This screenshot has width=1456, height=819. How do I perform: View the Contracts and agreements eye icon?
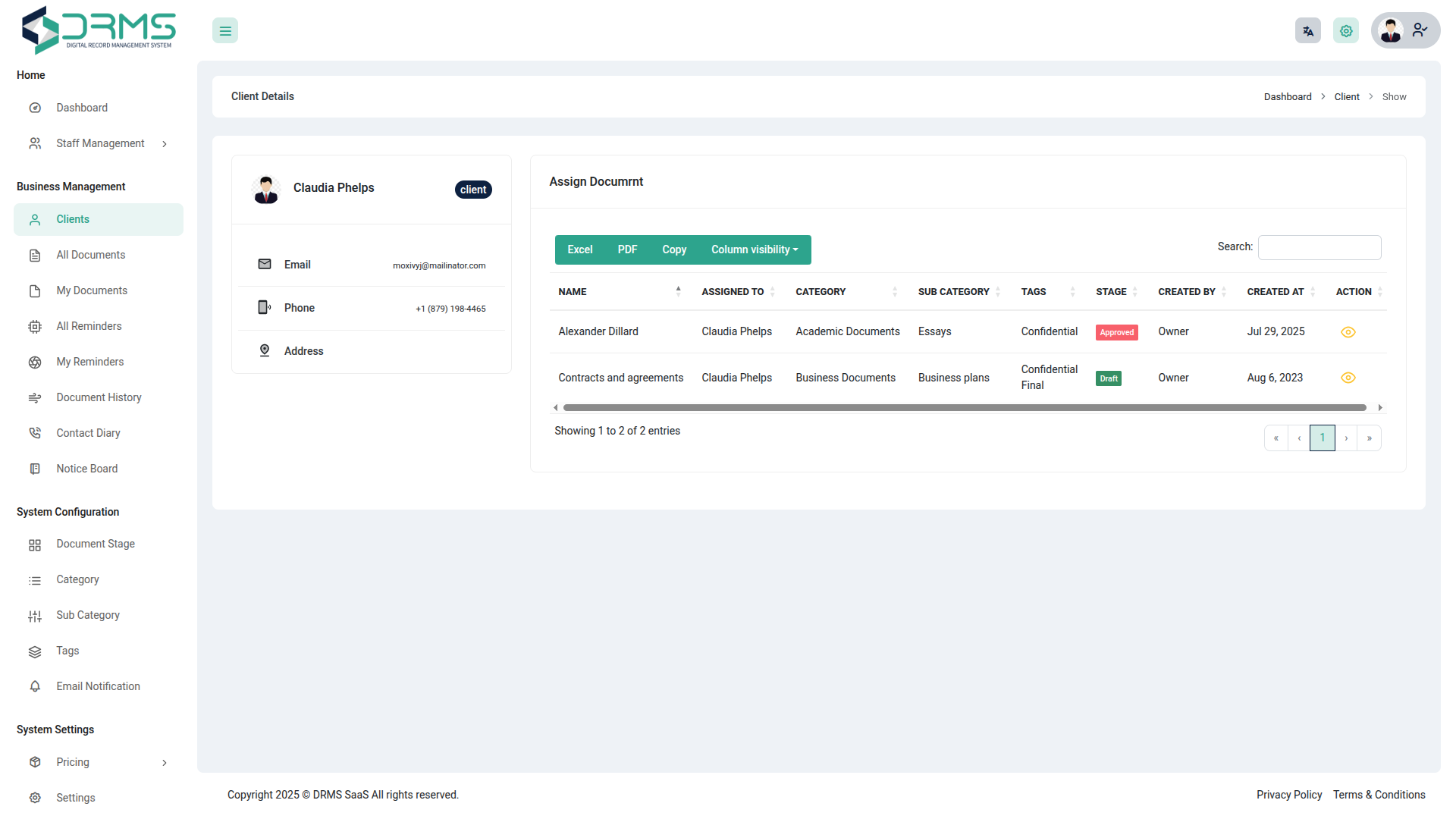point(1348,378)
